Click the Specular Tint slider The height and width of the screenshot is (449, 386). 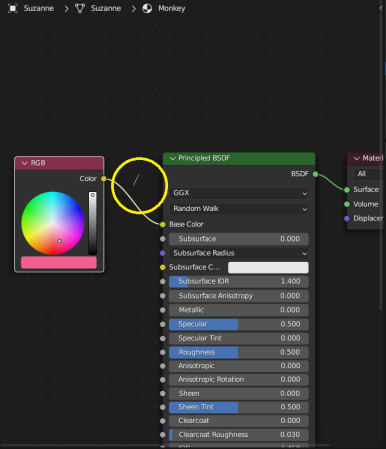click(x=239, y=338)
